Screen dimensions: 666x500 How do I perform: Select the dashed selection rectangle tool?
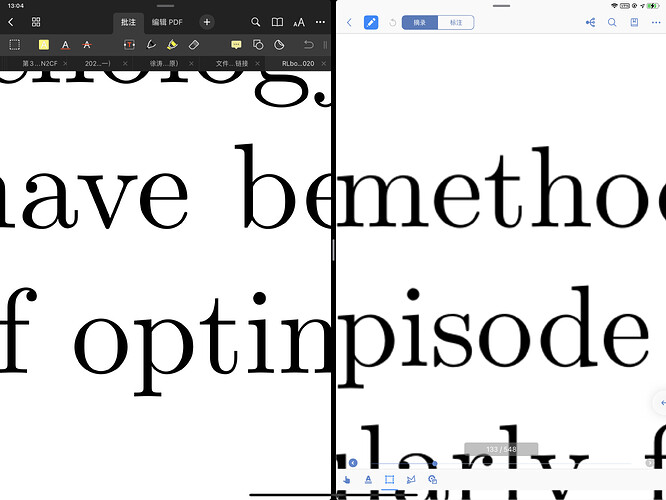pyautogui.click(x=14, y=45)
